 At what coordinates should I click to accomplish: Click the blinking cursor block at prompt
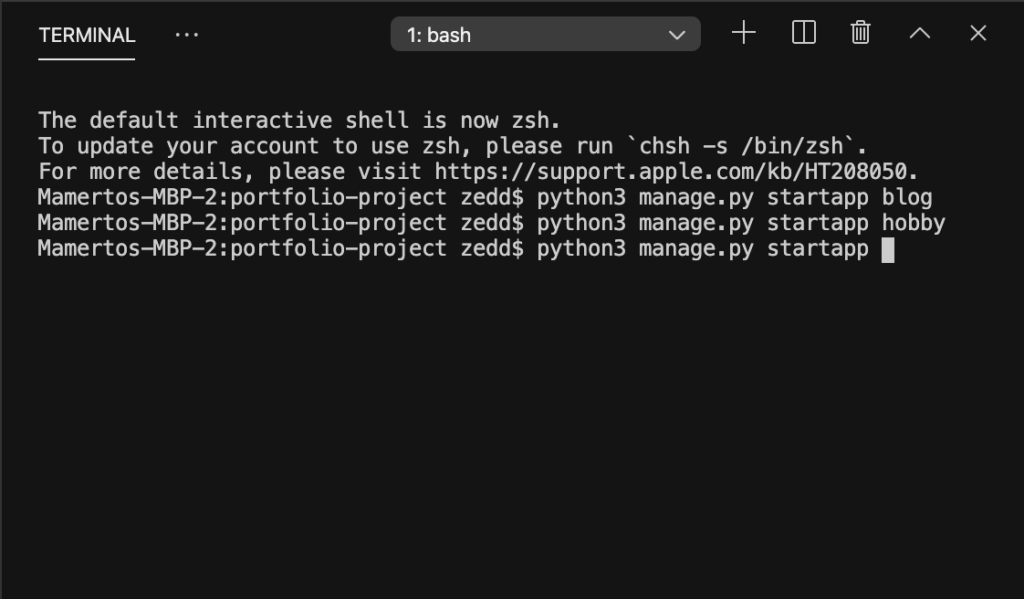coord(888,250)
